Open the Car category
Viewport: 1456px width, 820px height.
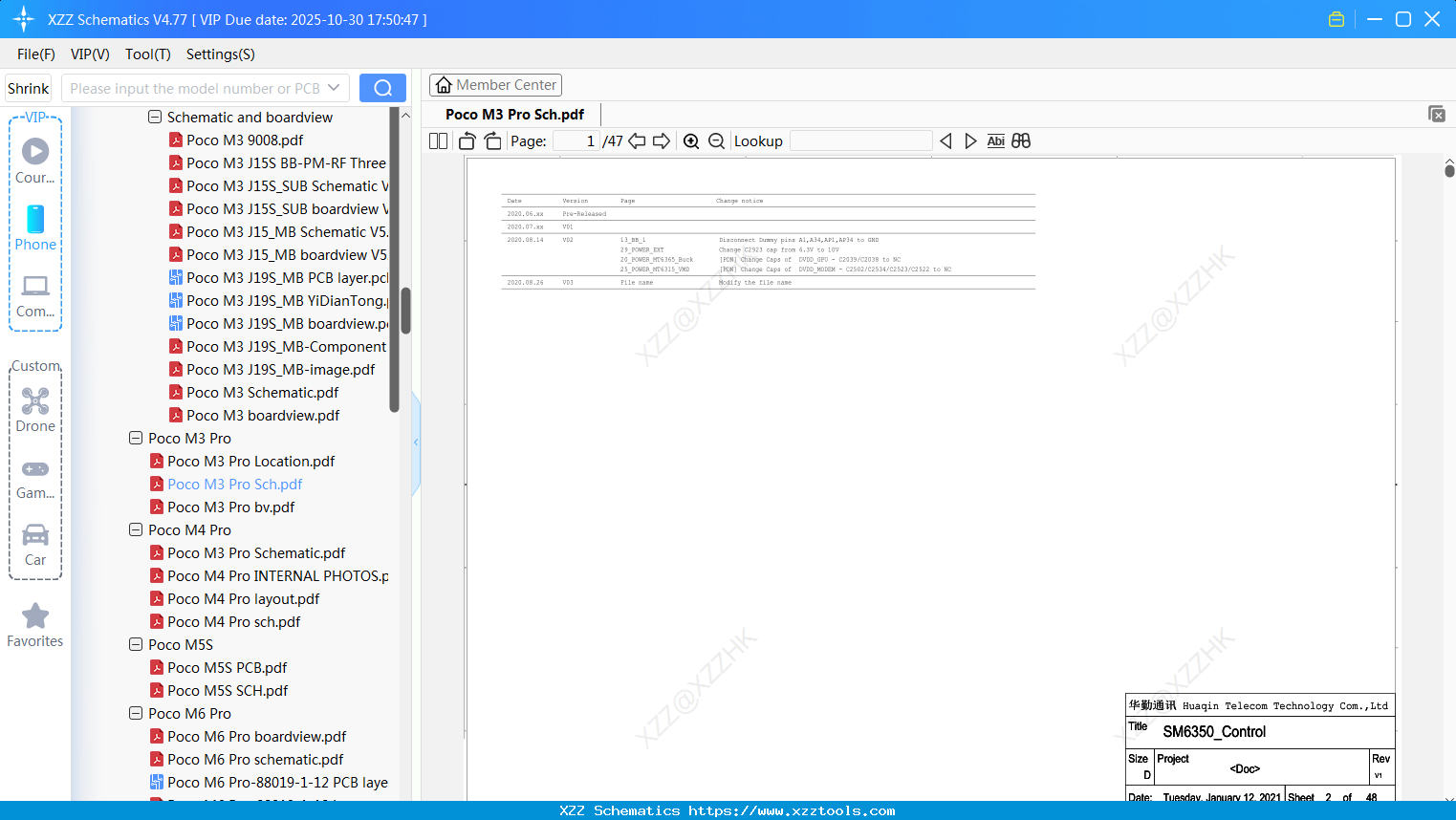coord(35,545)
